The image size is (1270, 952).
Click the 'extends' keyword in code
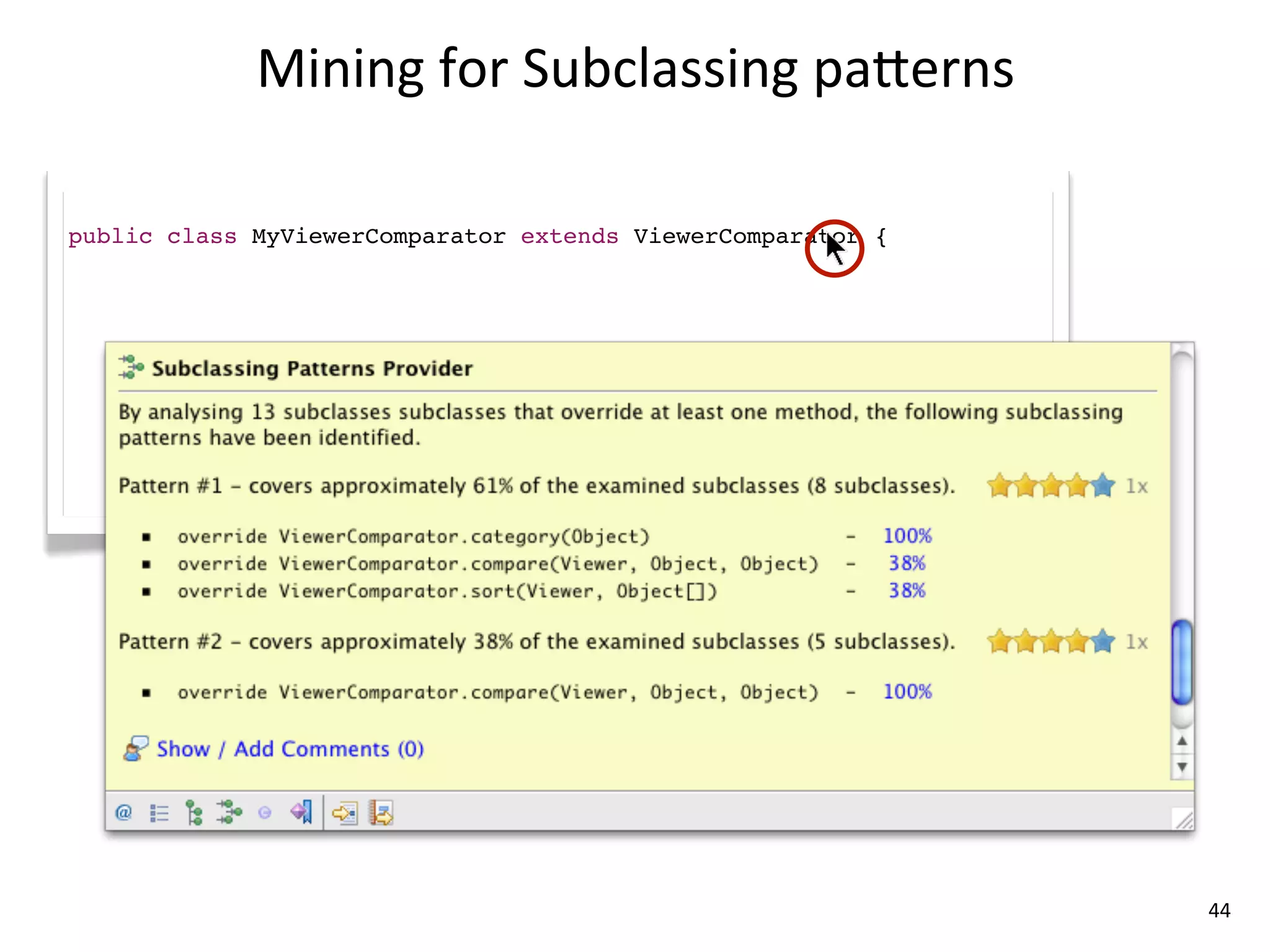click(570, 236)
